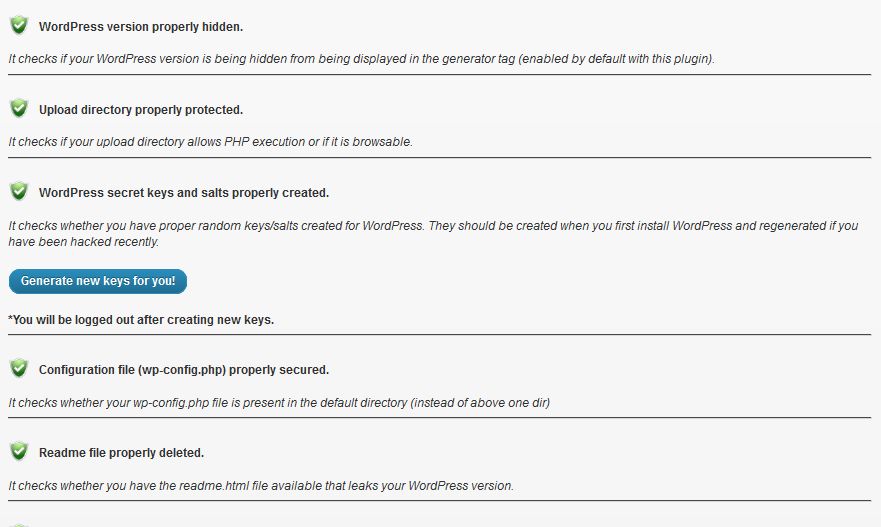The image size is (881, 527).
Task: Click the green shield next to Upload directory
Action: tap(19, 108)
